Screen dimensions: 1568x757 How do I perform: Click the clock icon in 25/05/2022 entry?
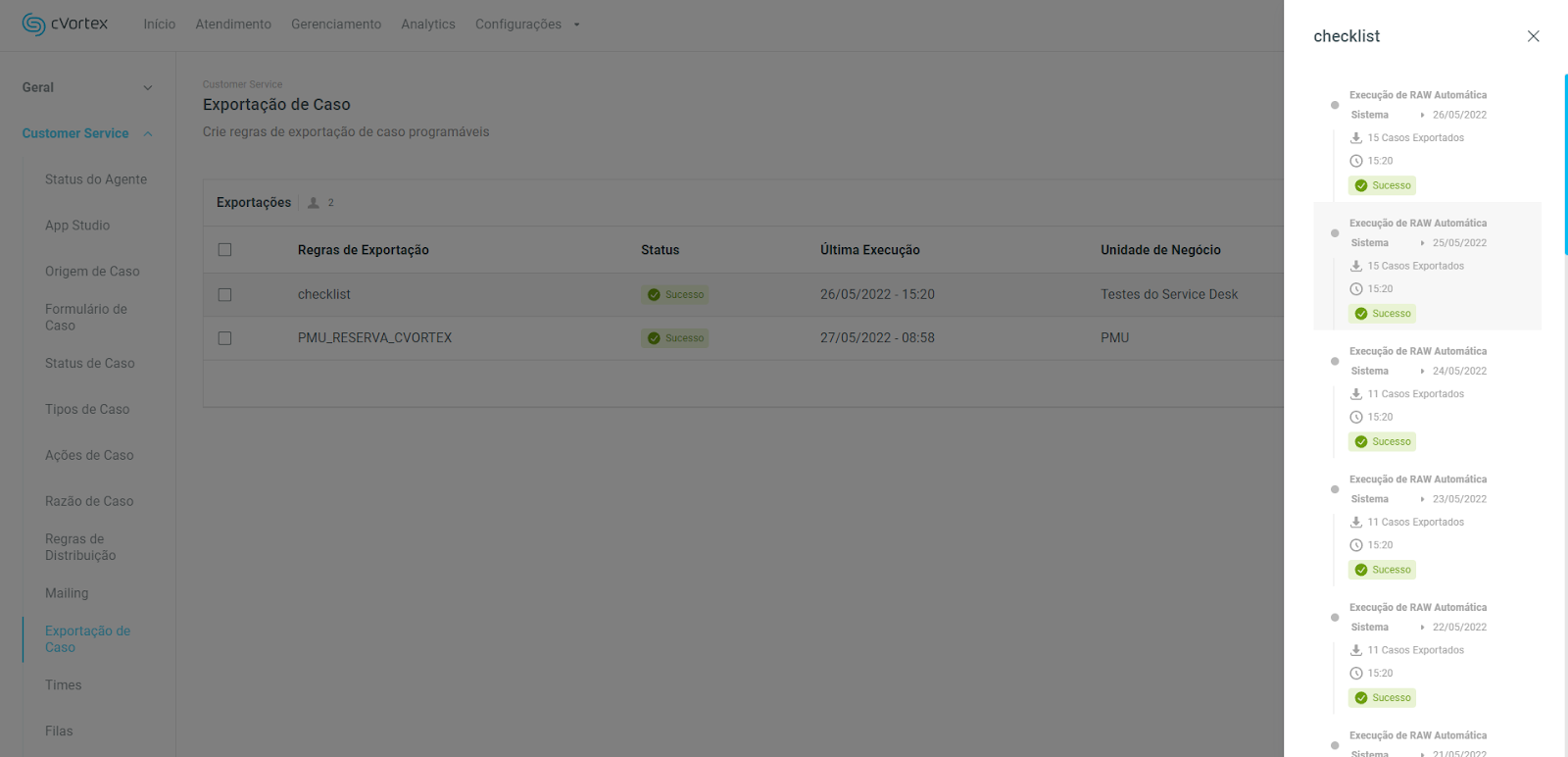[1356, 289]
